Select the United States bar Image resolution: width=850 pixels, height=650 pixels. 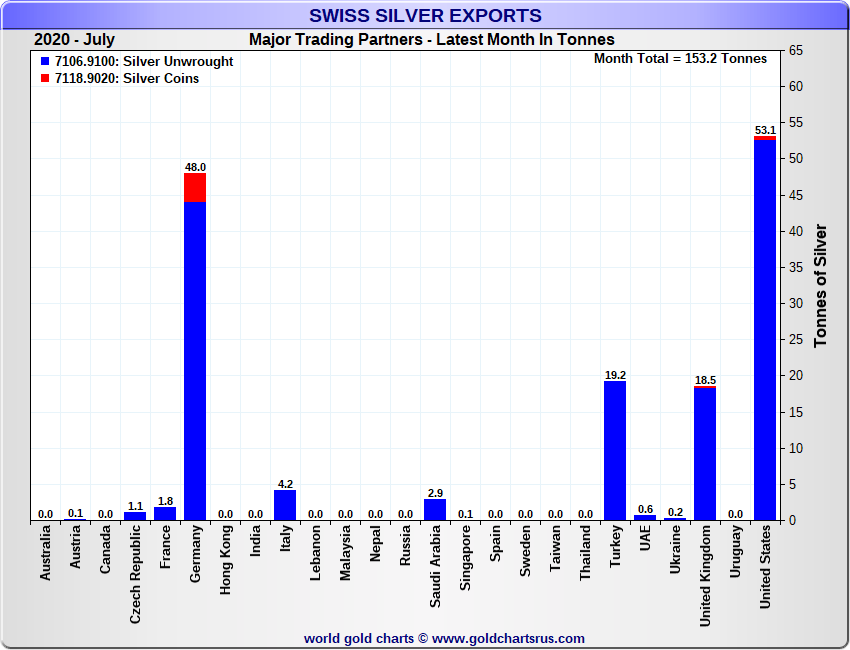(x=765, y=330)
